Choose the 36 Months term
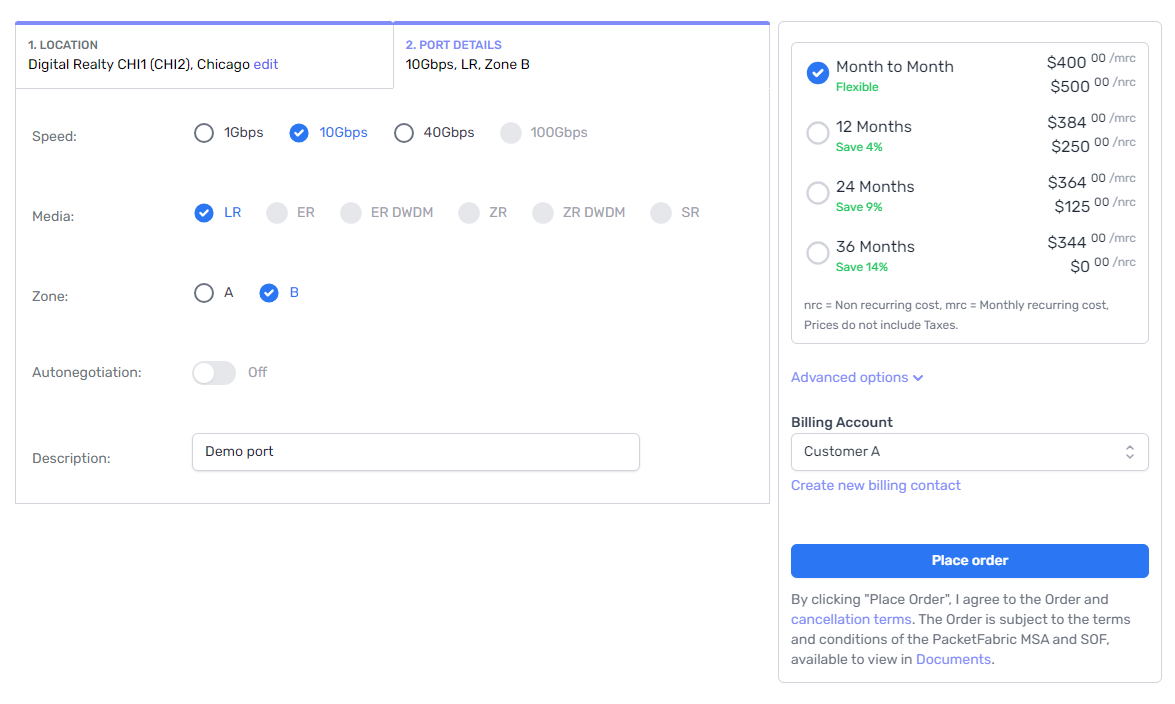Image resolution: width=1175 pixels, height=704 pixels. coord(818,253)
